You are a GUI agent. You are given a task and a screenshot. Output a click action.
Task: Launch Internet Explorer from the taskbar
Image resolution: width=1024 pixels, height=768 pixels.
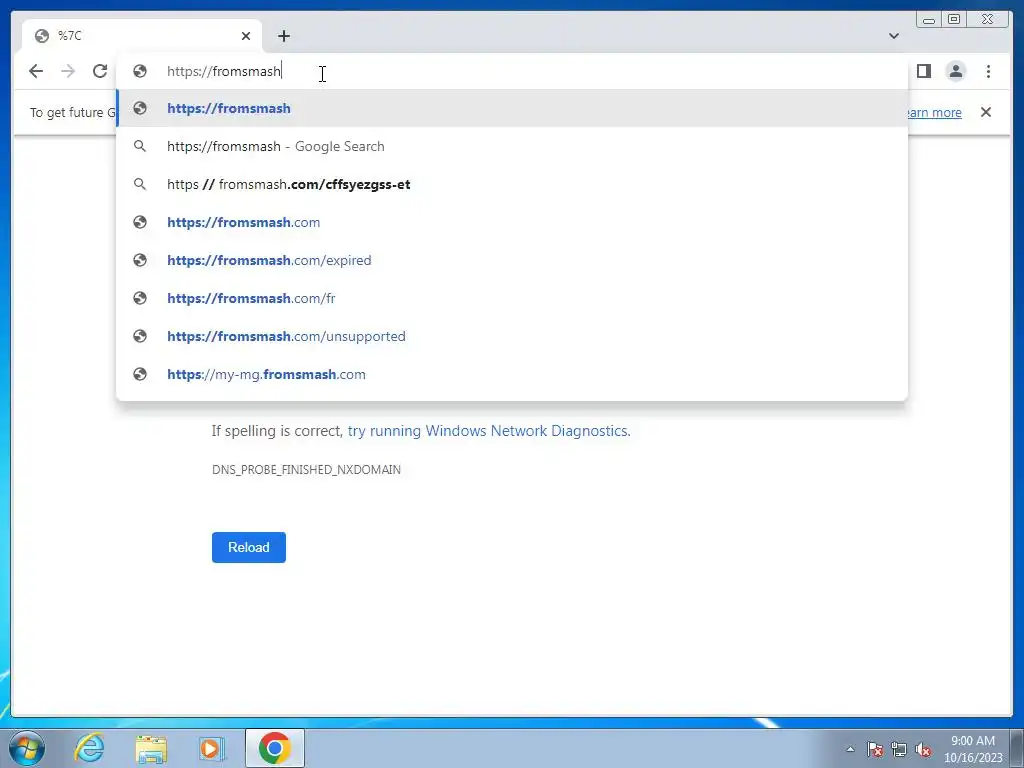click(89, 748)
